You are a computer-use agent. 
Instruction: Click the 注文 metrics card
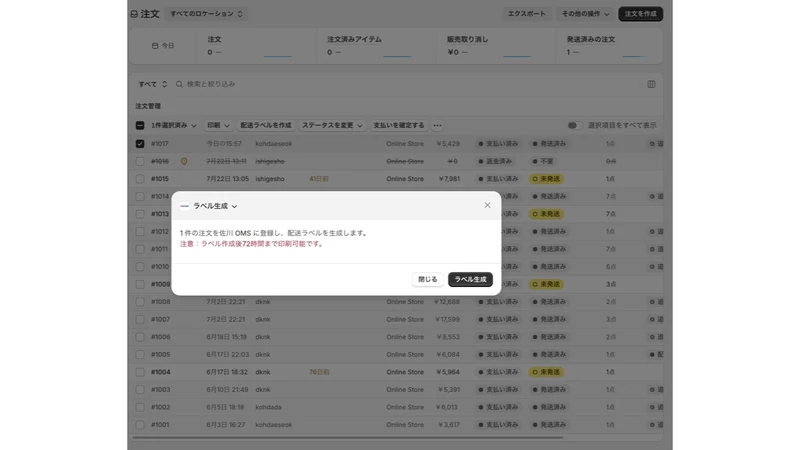point(257,46)
